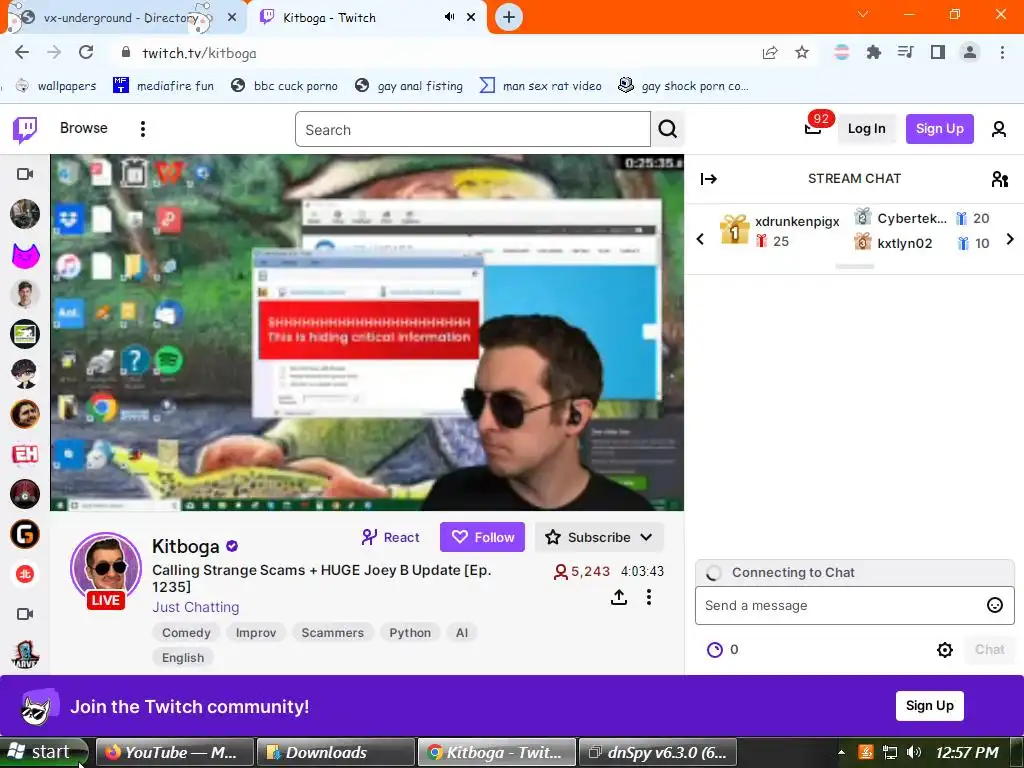The width and height of the screenshot is (1024, 768).
Task: Open the emote picker smiley icon
Action: (994, 605)
